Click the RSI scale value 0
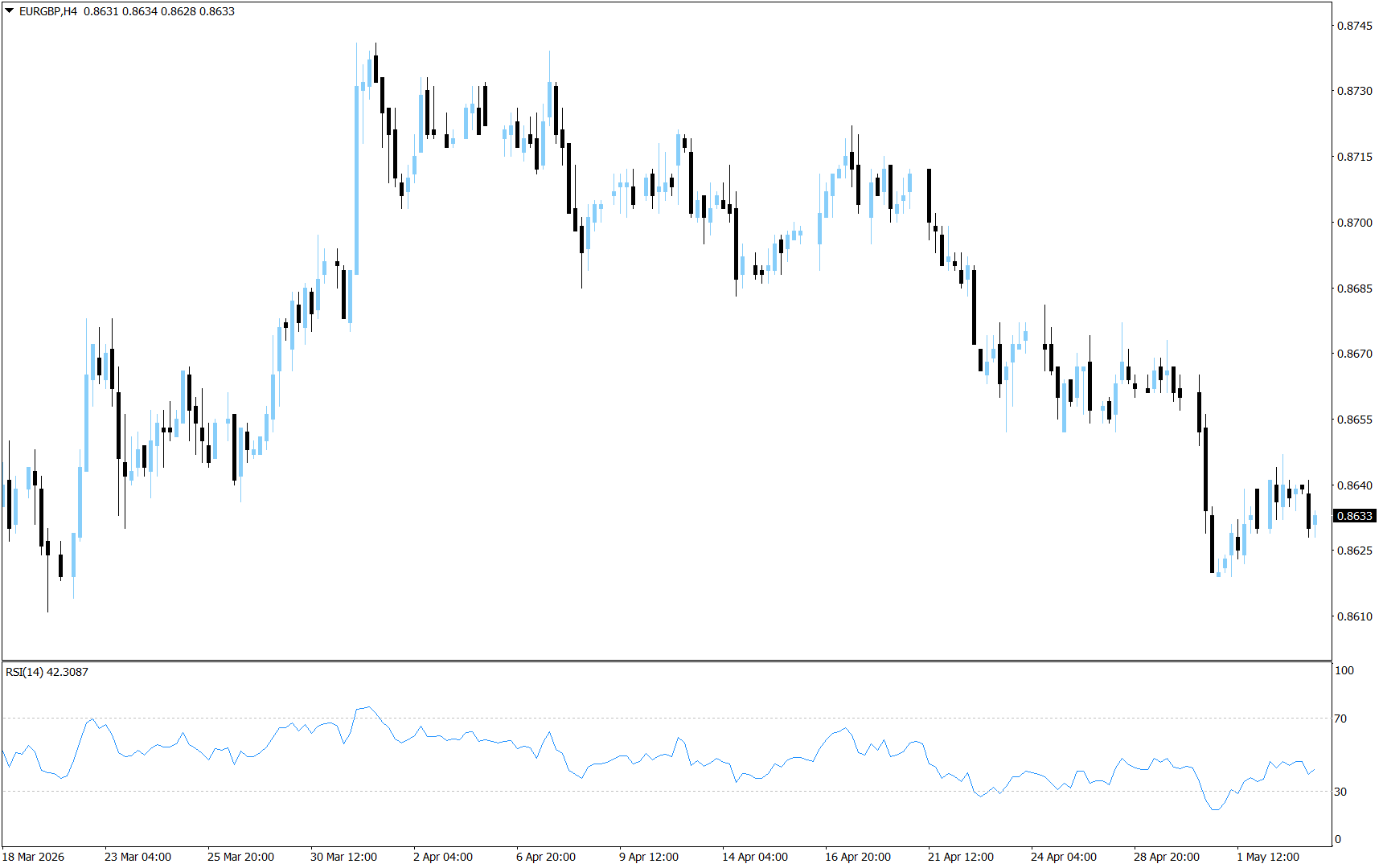Screen dimensions: 1383x868 1338,839
